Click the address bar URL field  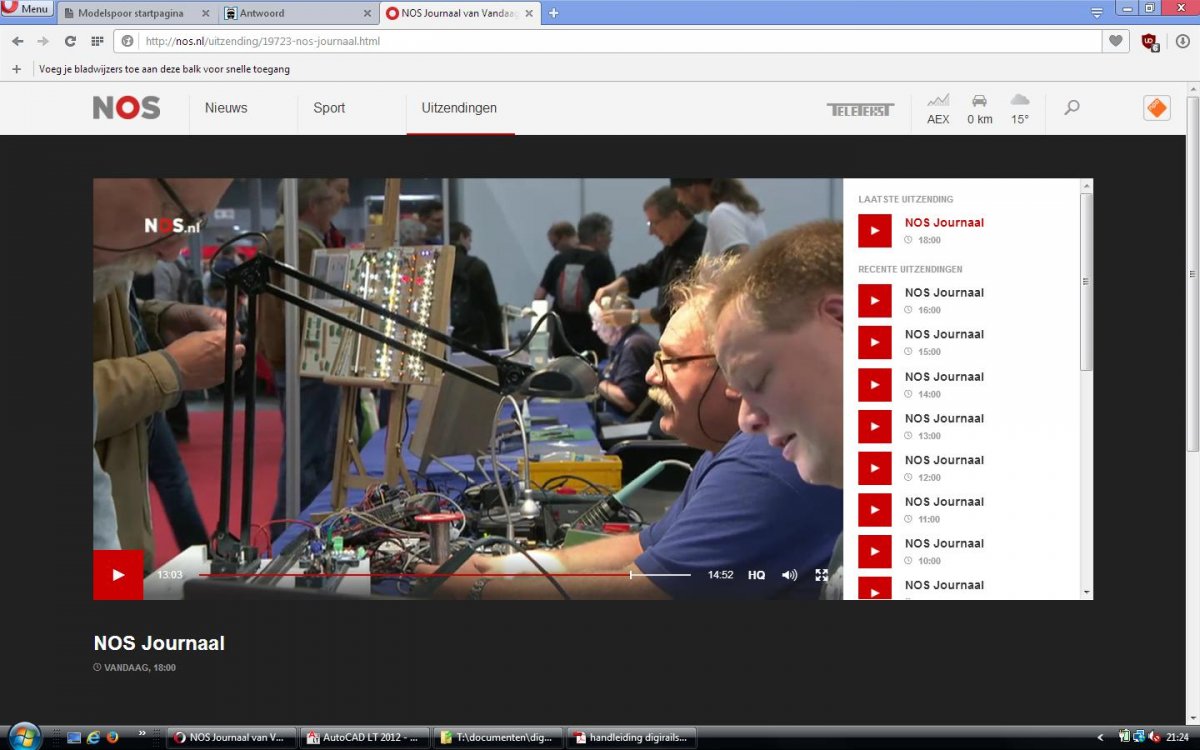(607, 41)
